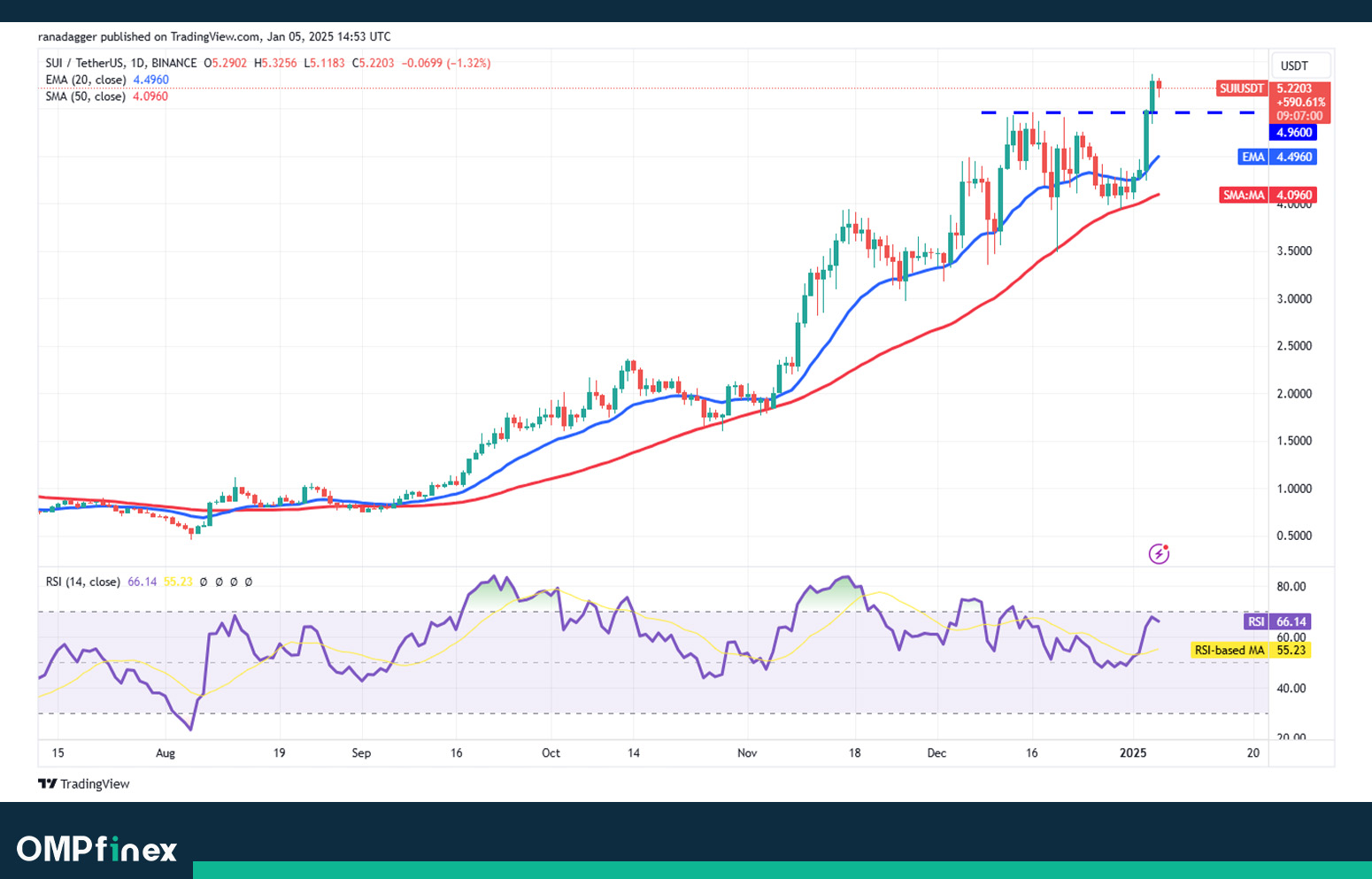Click the published by ranadagger header text
Screen dimensions: 1372x879
[214, 36]
